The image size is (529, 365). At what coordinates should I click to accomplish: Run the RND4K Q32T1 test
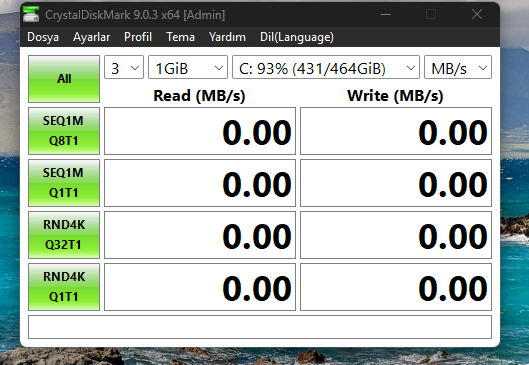64,235
